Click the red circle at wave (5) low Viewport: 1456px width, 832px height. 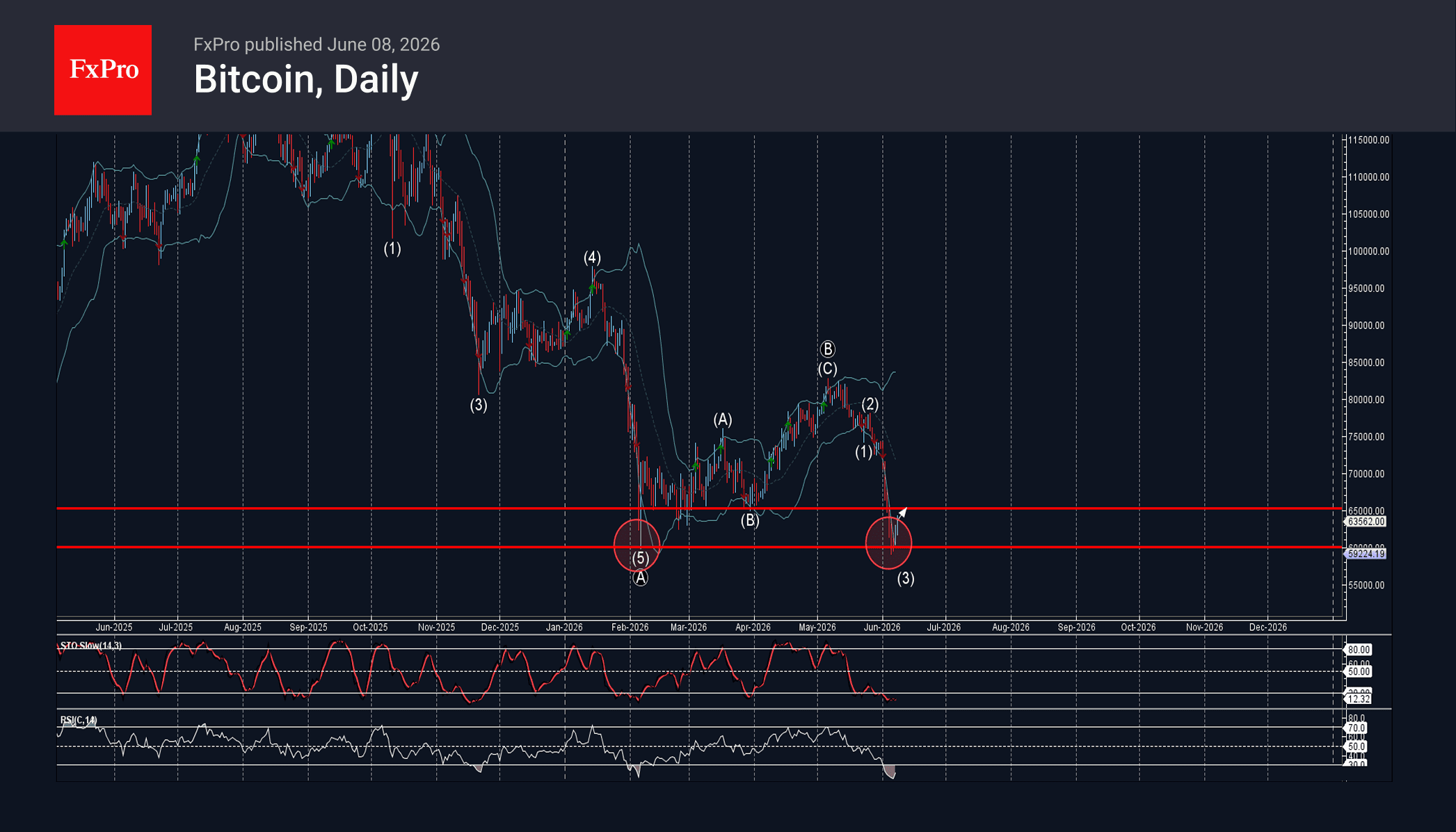[x=637, y=545]
